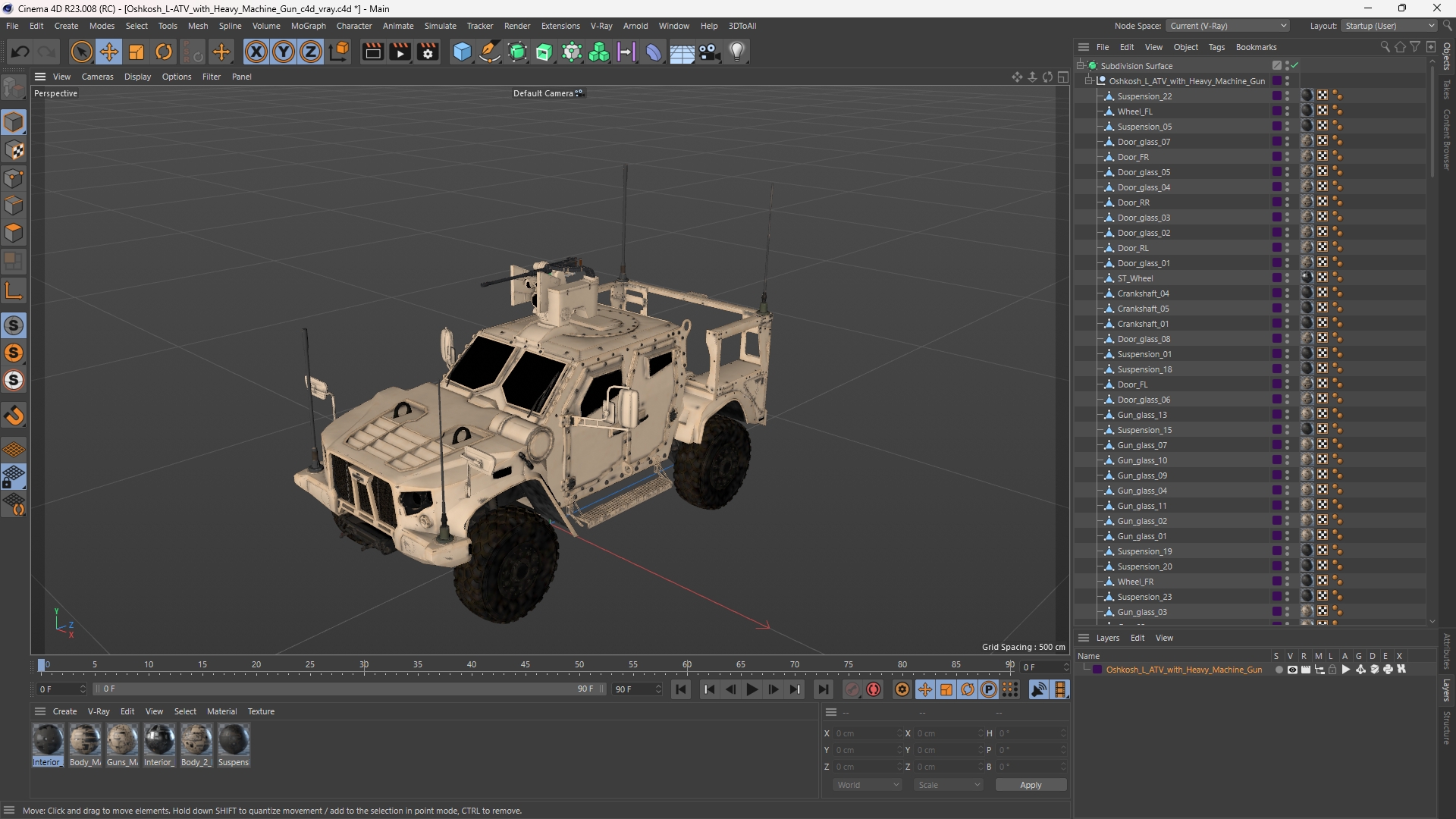Select the ST_Wheel object
Screen dimensions: 1456x819
pos(1134,278)
